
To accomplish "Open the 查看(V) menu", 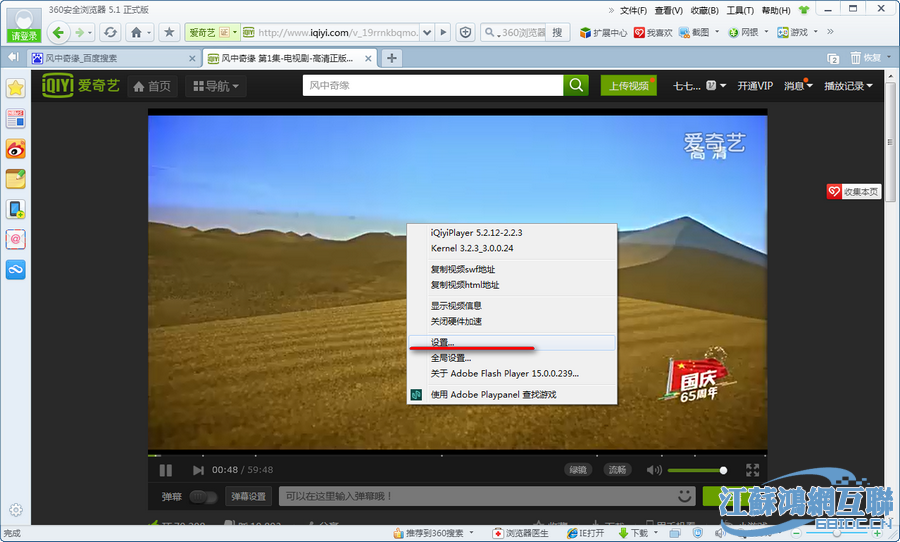I will (x=669, y=10).
